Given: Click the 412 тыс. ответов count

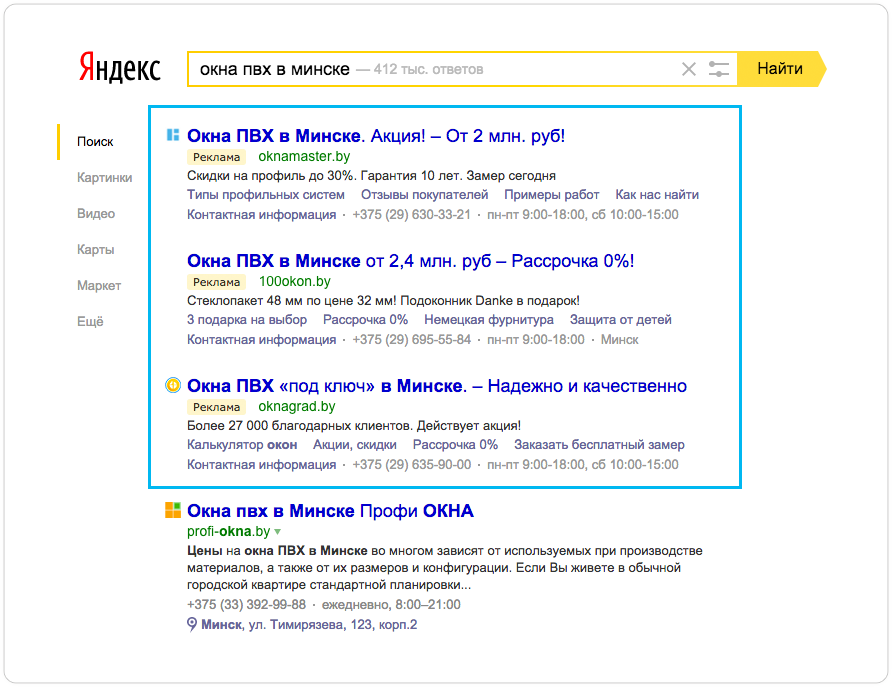Looking at the screenshot, I should point(428,69).
